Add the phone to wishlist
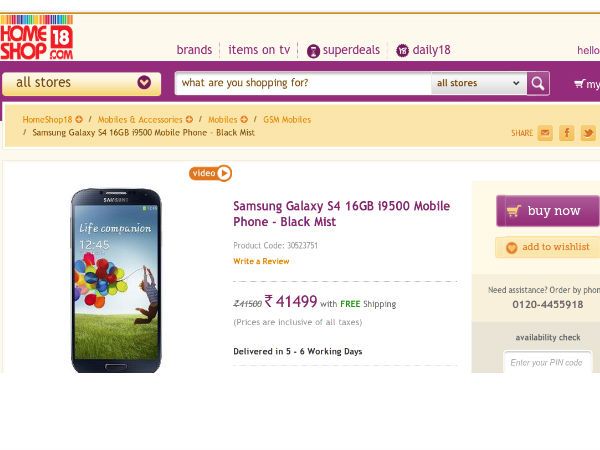This screenshot has height=450, width=600. point(547,247)
